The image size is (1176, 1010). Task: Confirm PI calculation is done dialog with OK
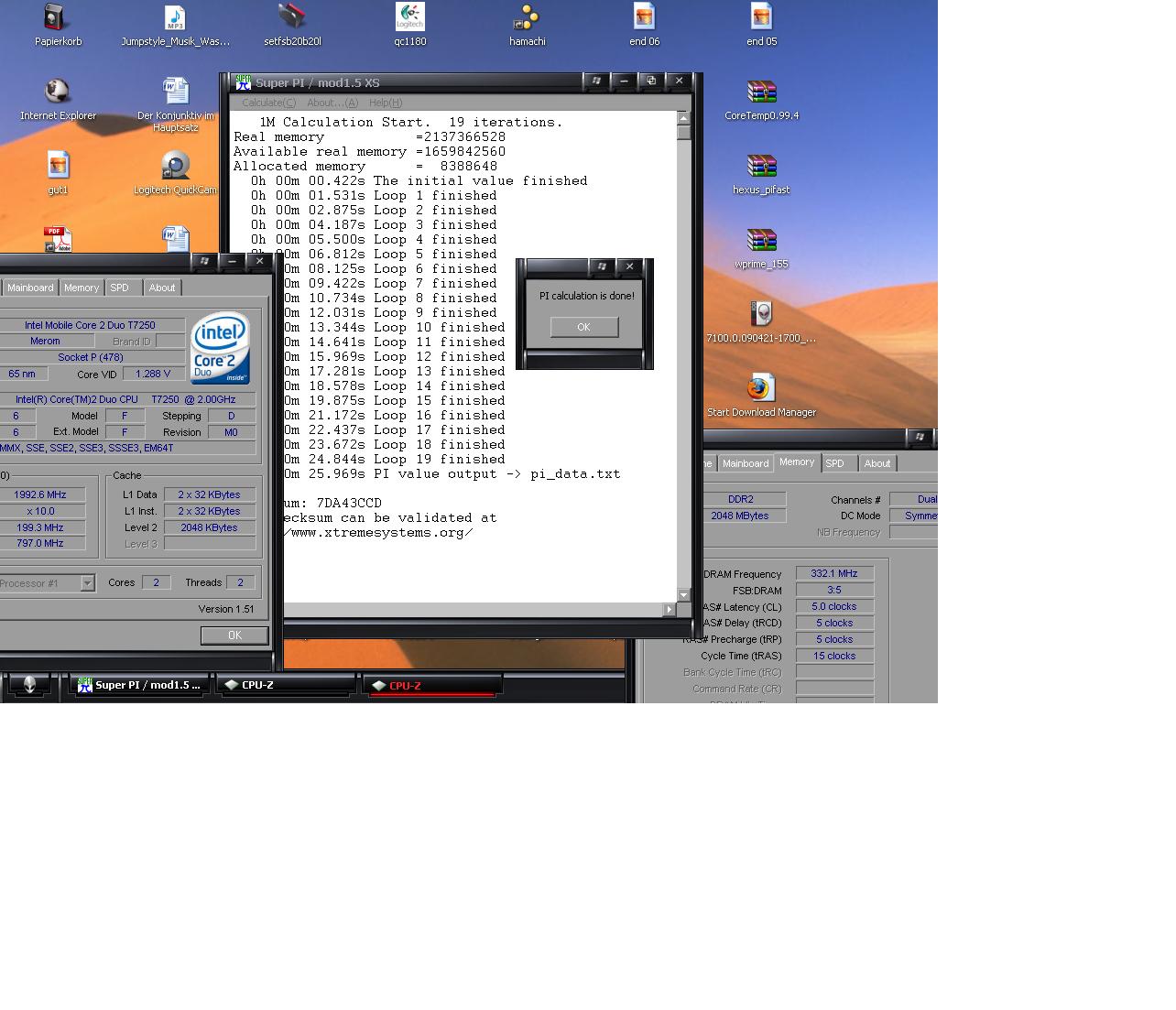click(584, 327)
